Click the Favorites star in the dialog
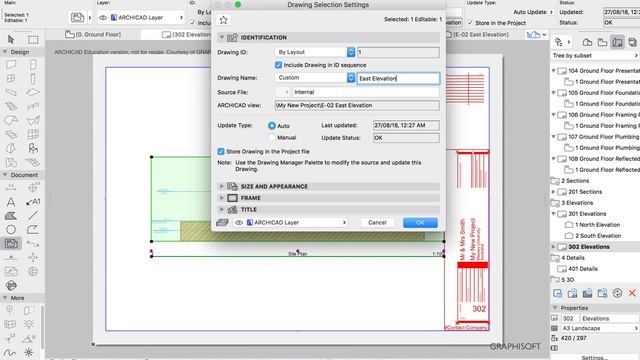 [x=223, y=20]
